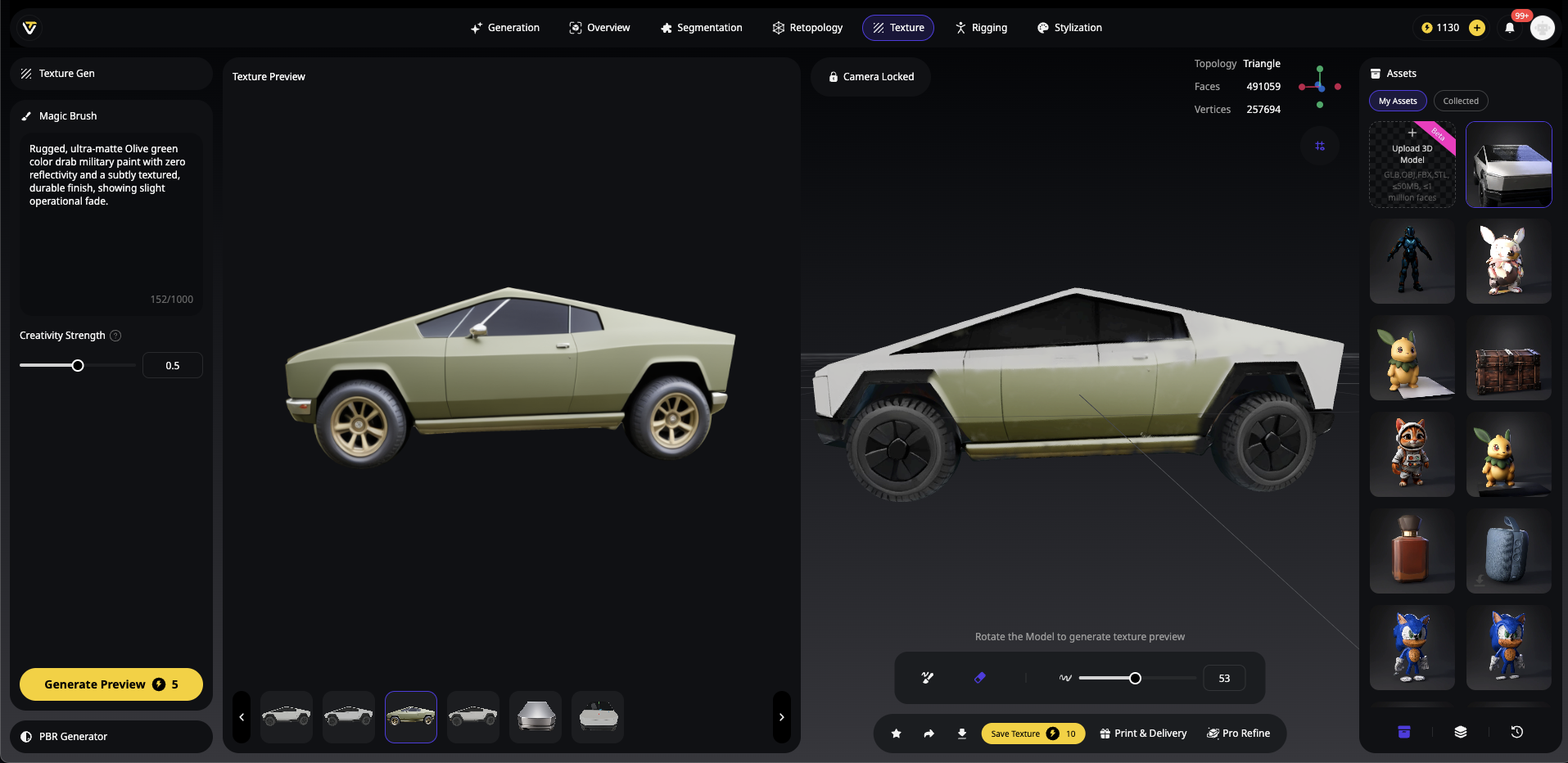This screenshot has width=1568, height=763.
Task: Click the Generate Preview button
Action: tap(111, 684)
